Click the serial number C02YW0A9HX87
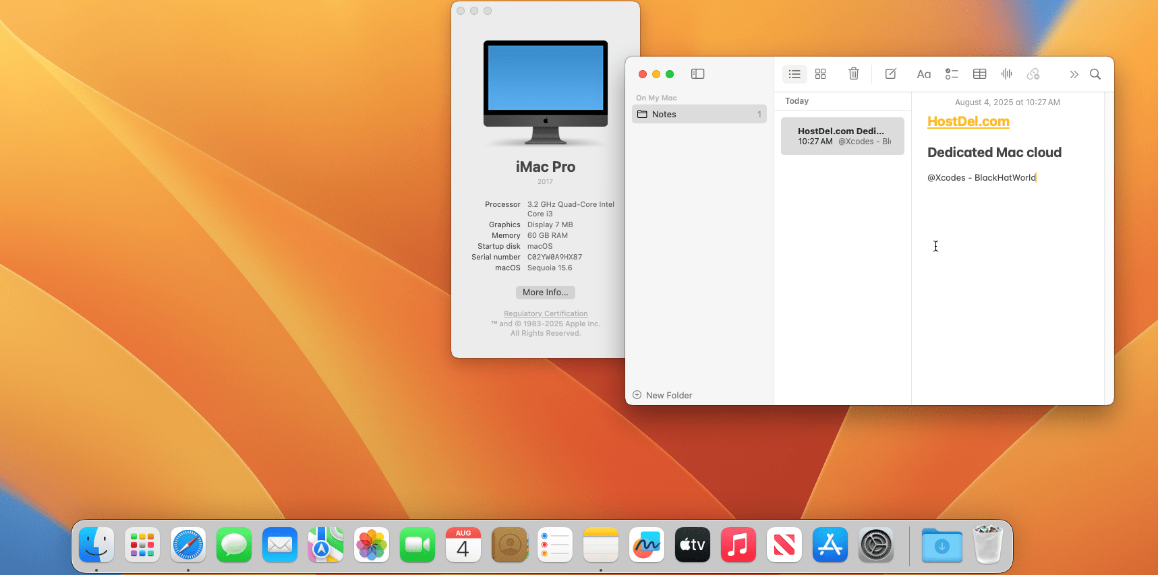The width and height of the screenshot is (1158, 575). pos(555,257)
